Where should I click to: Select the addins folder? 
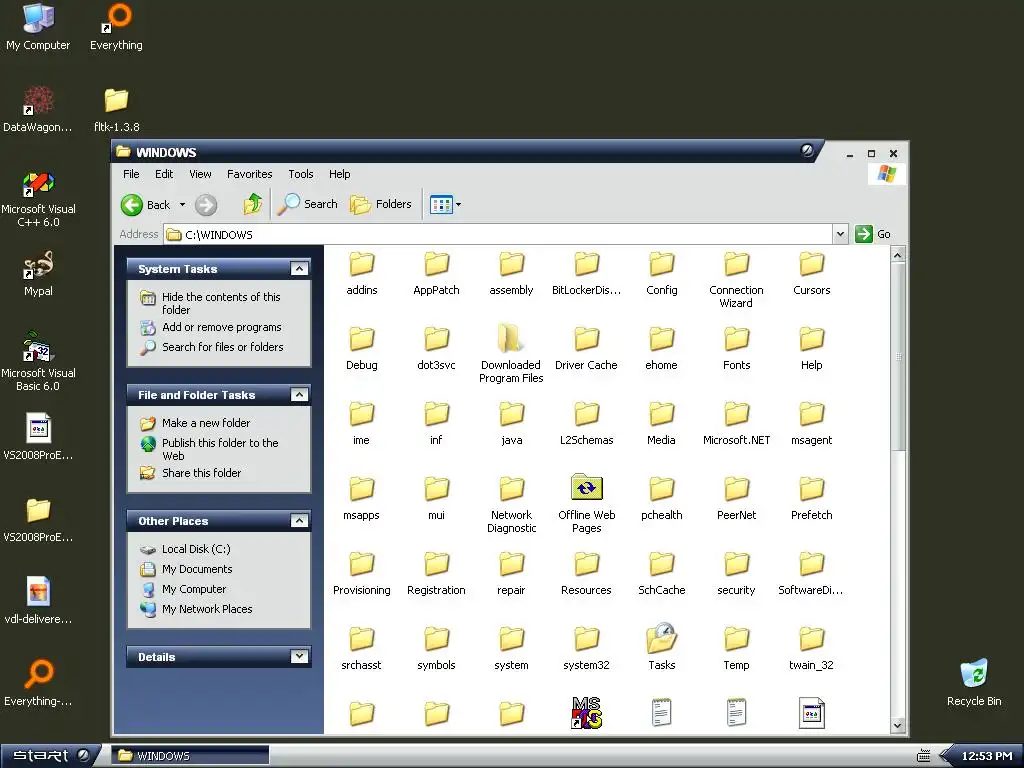(x=361, y=274)
